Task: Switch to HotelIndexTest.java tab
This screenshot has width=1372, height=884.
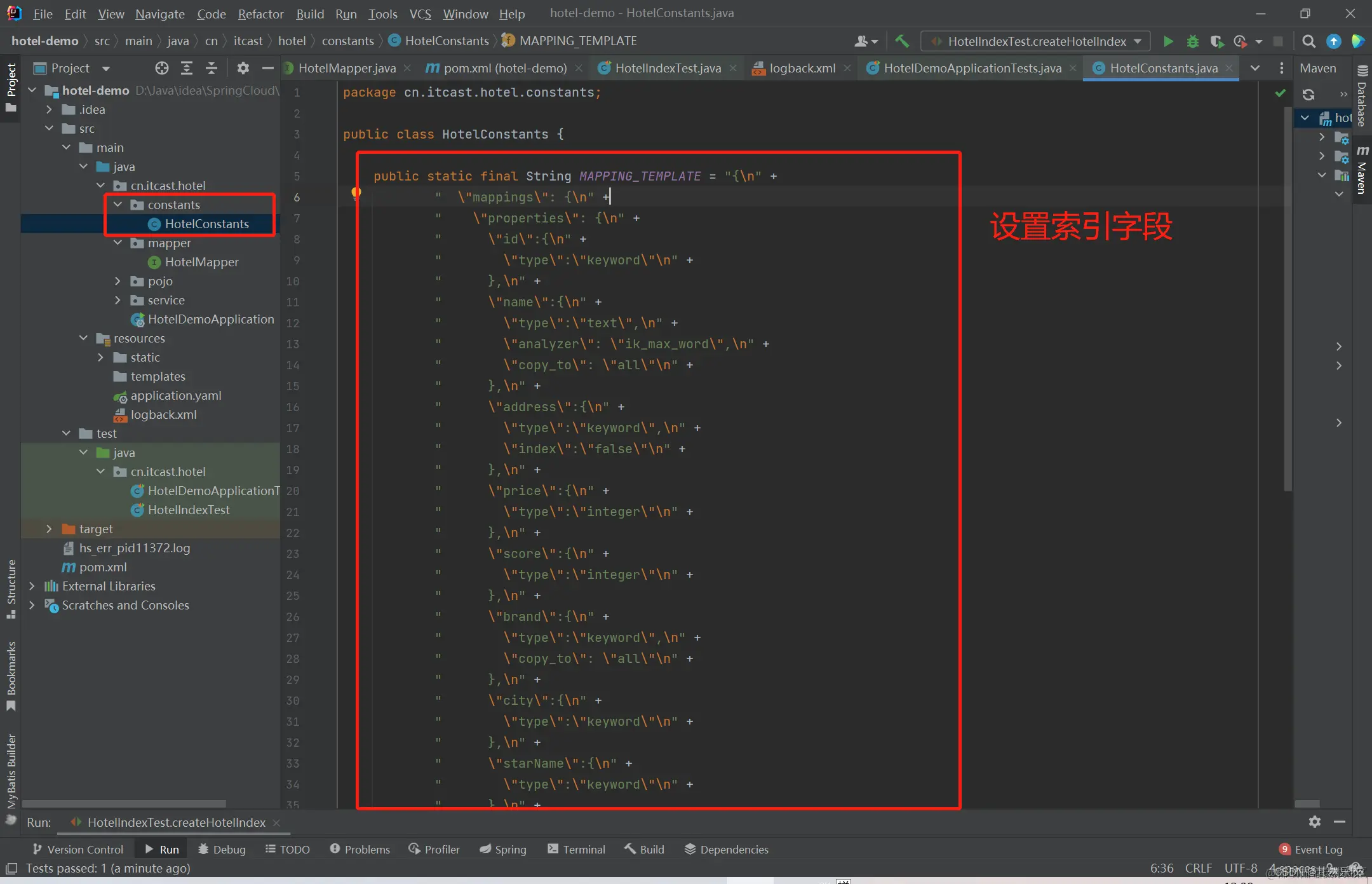Action: point(667,68)
